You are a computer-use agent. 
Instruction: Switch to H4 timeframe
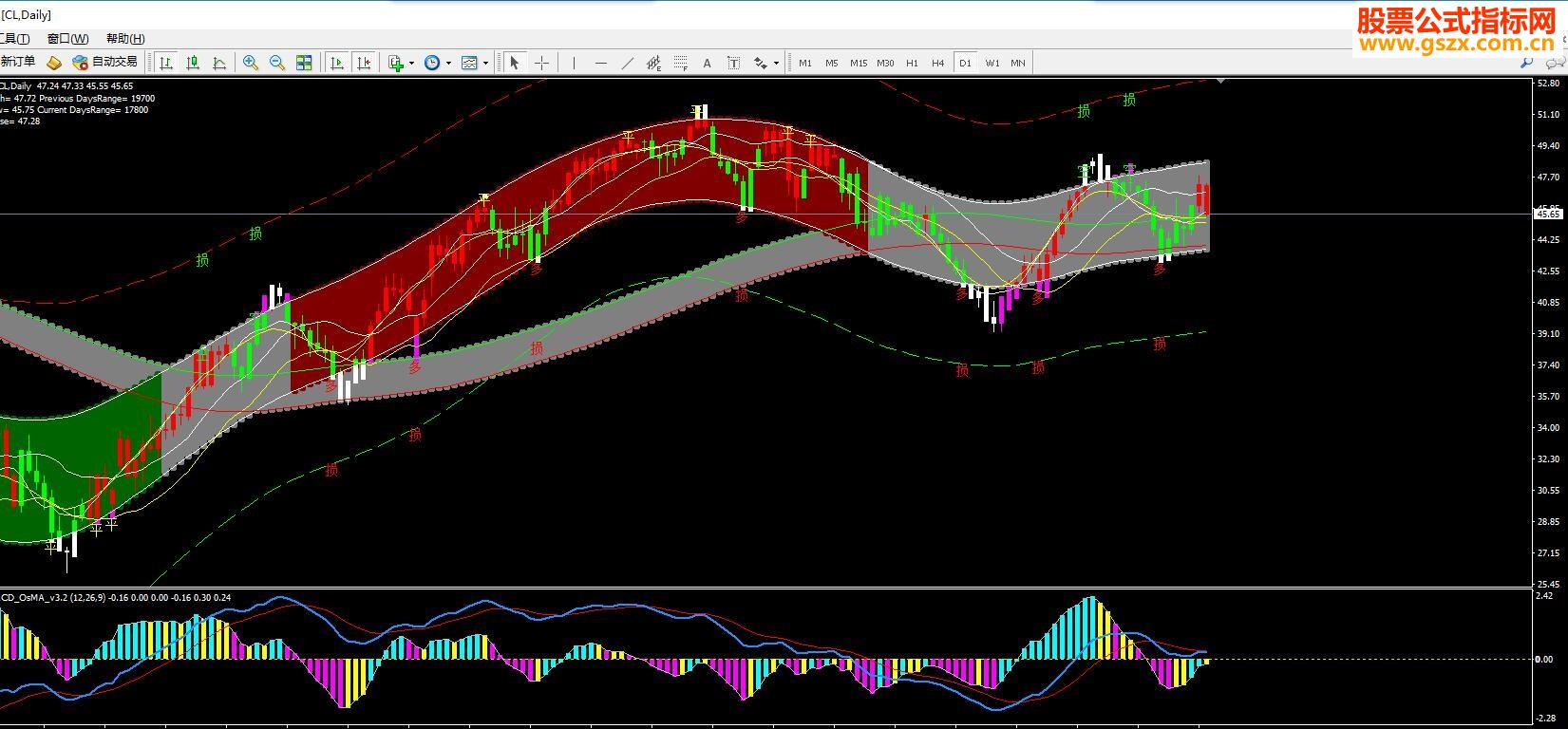(938, 63)
